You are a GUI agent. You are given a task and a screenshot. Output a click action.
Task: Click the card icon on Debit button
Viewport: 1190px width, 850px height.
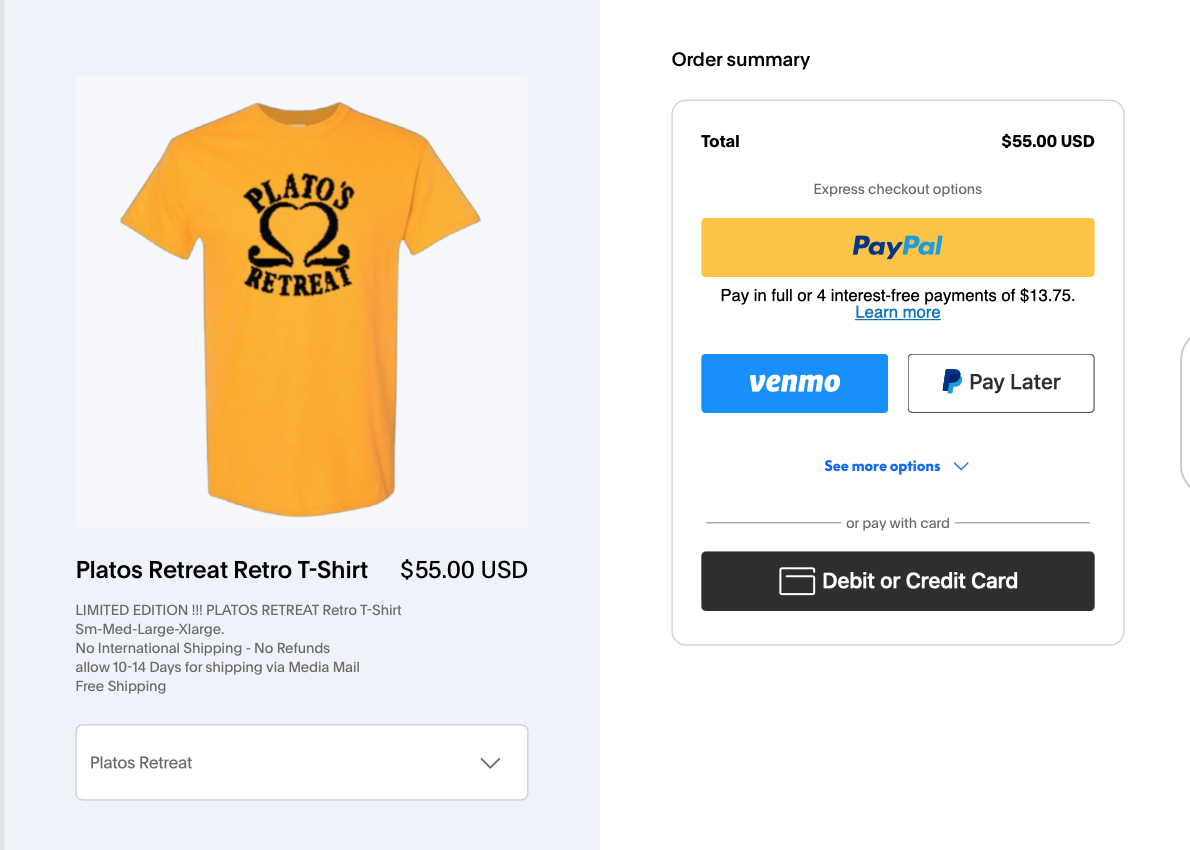(x=797, y=581)
